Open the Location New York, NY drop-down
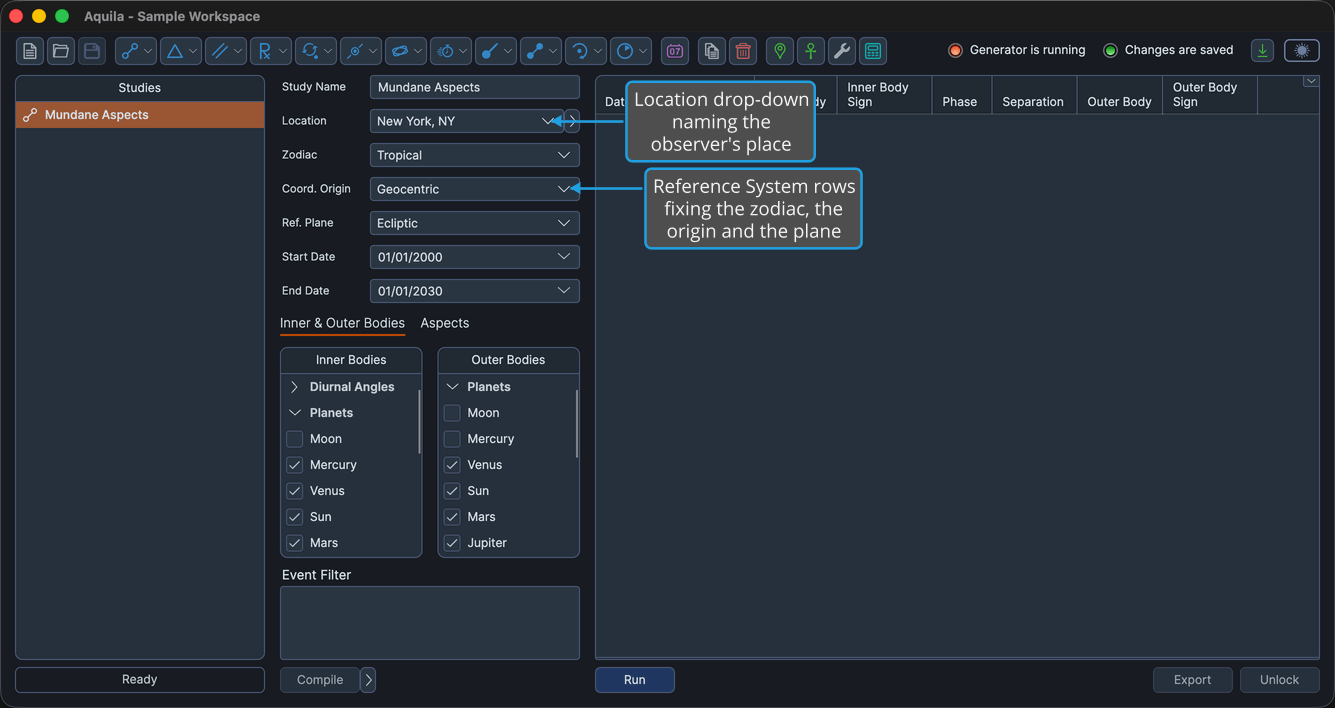 pos(467,121)
